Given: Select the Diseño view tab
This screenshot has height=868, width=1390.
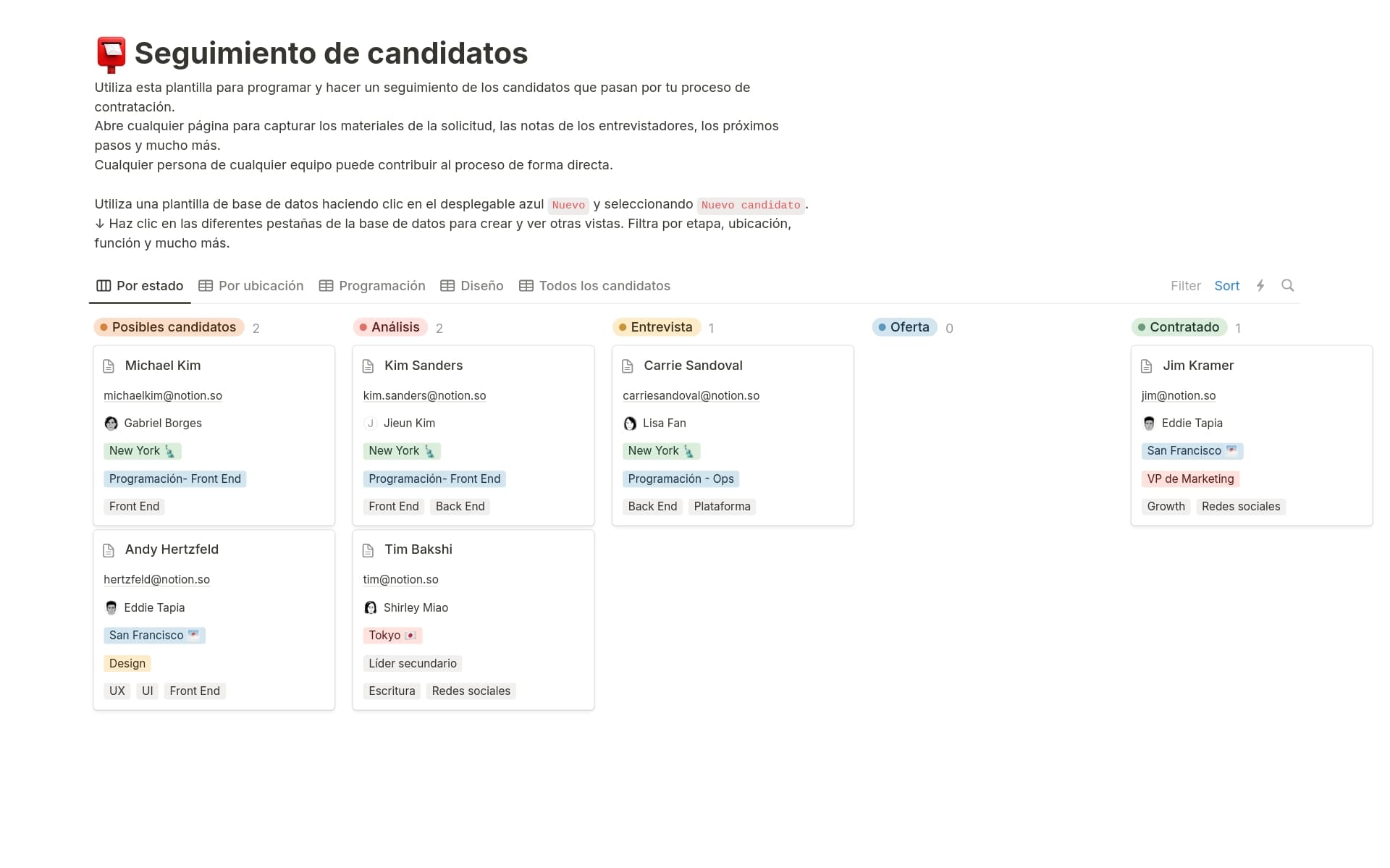Looking at the screenshot, I should pyautogui.click(x=472, y=286).
